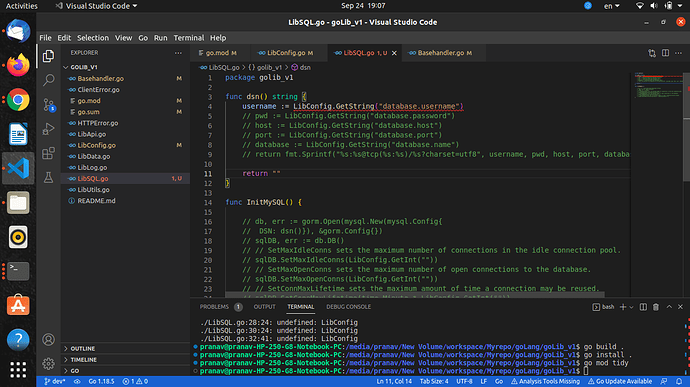Change Tab Size: 4 setting
The height and width of the screenshot is (387, 690).
(x=434, y=381)
